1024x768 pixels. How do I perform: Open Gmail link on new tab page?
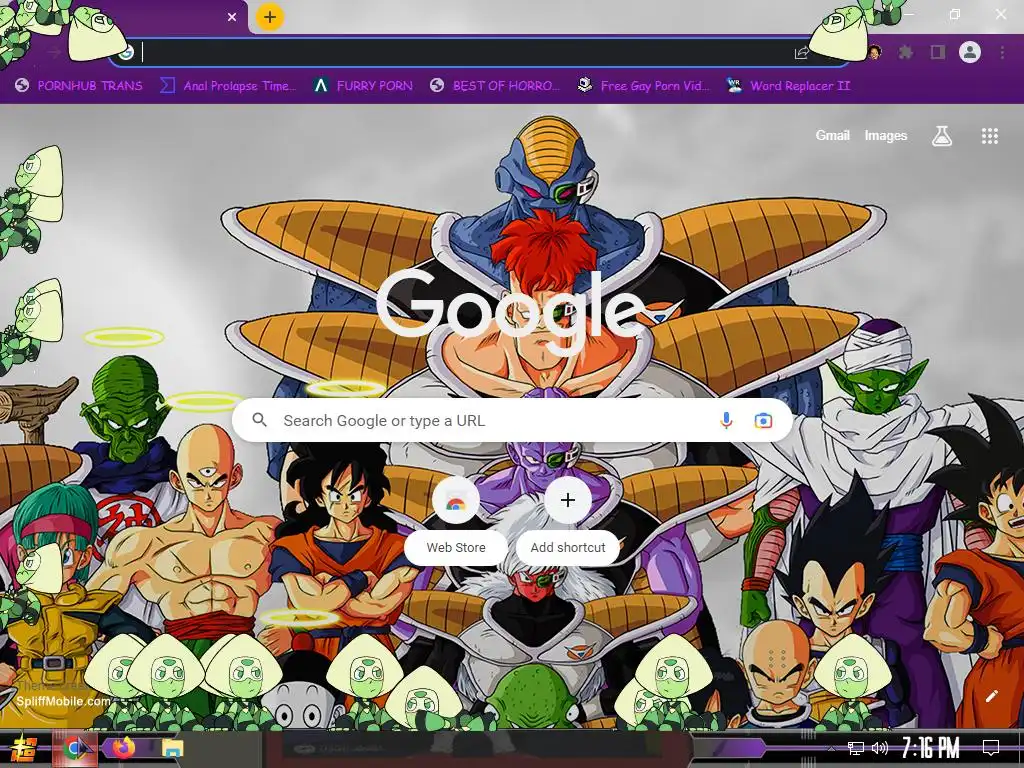point(833,135)
